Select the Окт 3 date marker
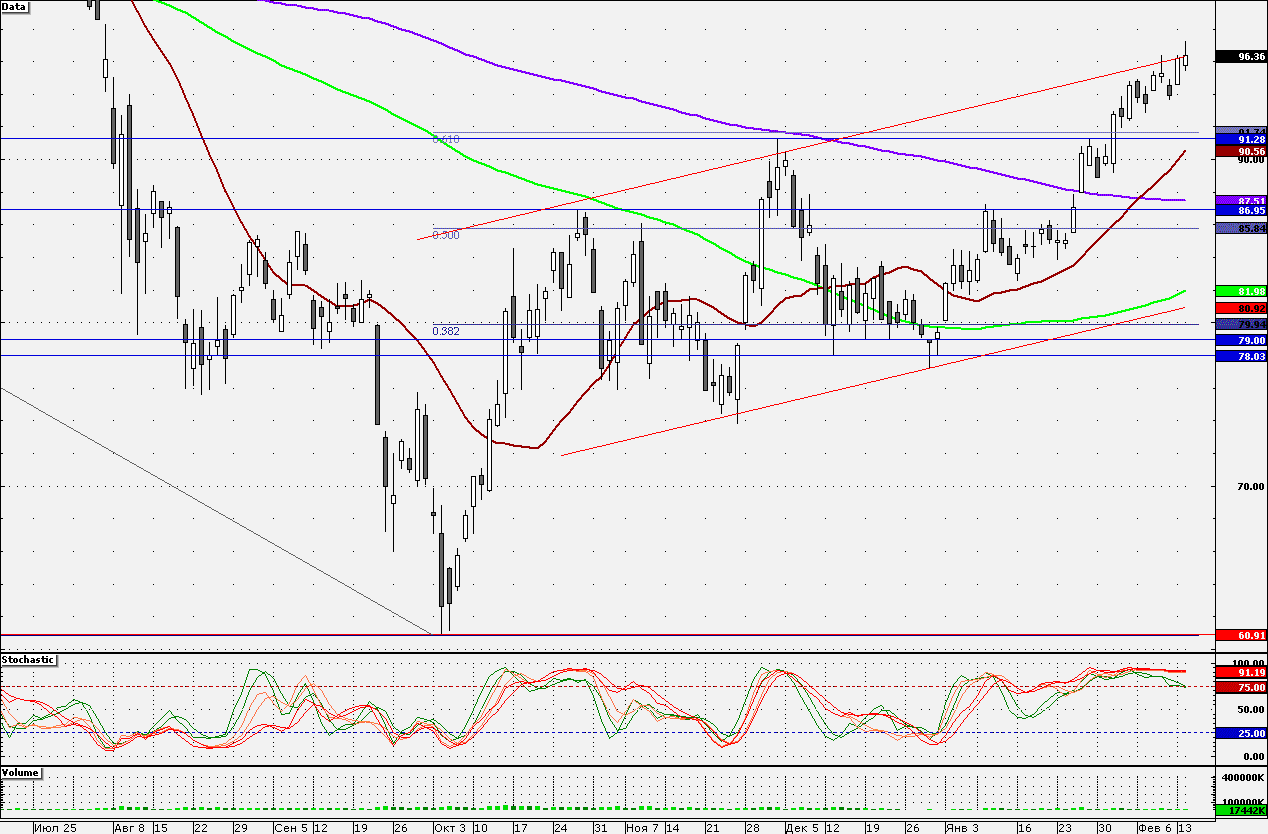Image resolution: width=1268 pixels, height=834 pixels. tap(449, 828)
